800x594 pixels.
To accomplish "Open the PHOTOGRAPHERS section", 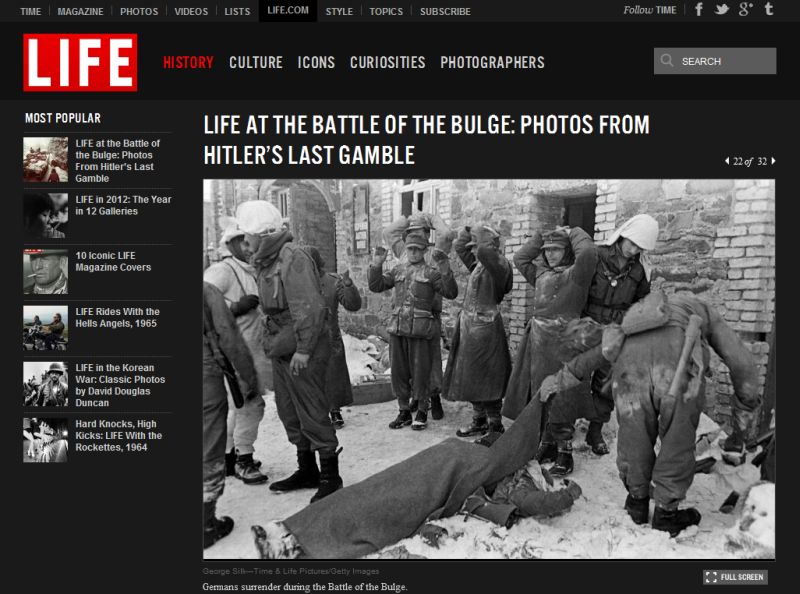I will coord(492,62).
